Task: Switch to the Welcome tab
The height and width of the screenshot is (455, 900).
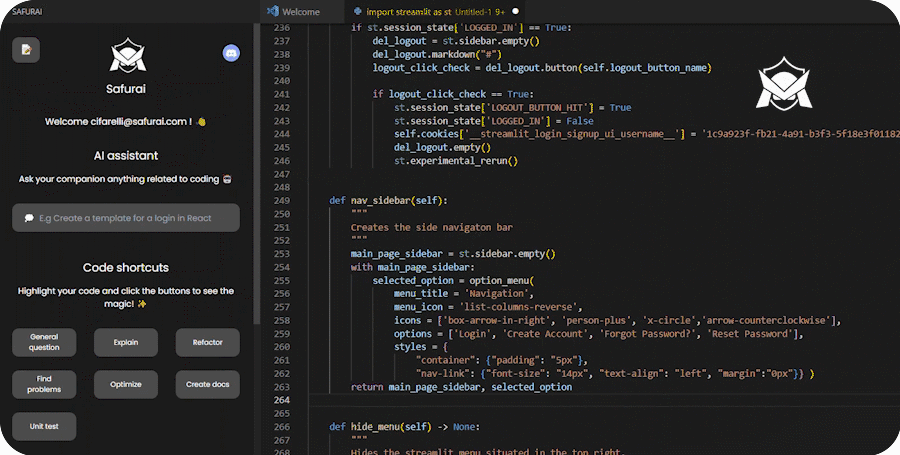Action: coord(300,11)
